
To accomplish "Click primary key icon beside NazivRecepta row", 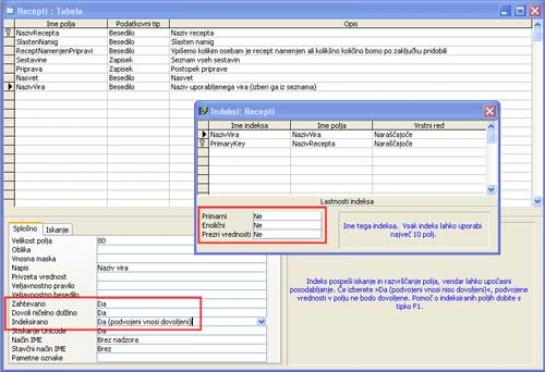I will point(9,33).
